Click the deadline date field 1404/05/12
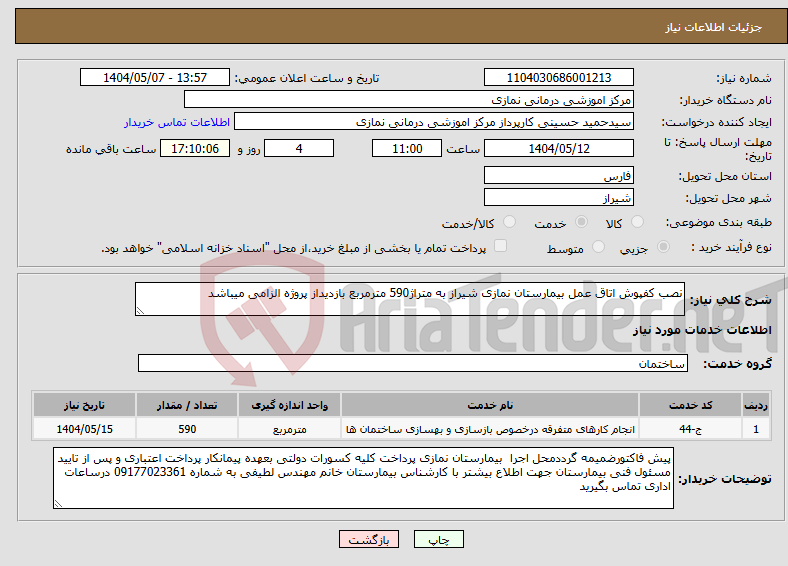 point(558,148)
